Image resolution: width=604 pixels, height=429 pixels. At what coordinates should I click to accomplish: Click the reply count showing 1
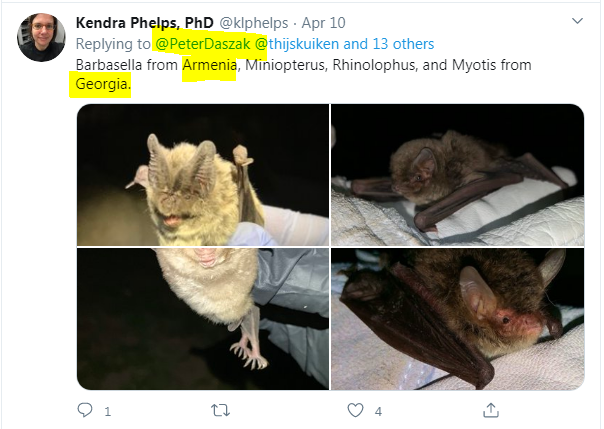pos(107,411)
